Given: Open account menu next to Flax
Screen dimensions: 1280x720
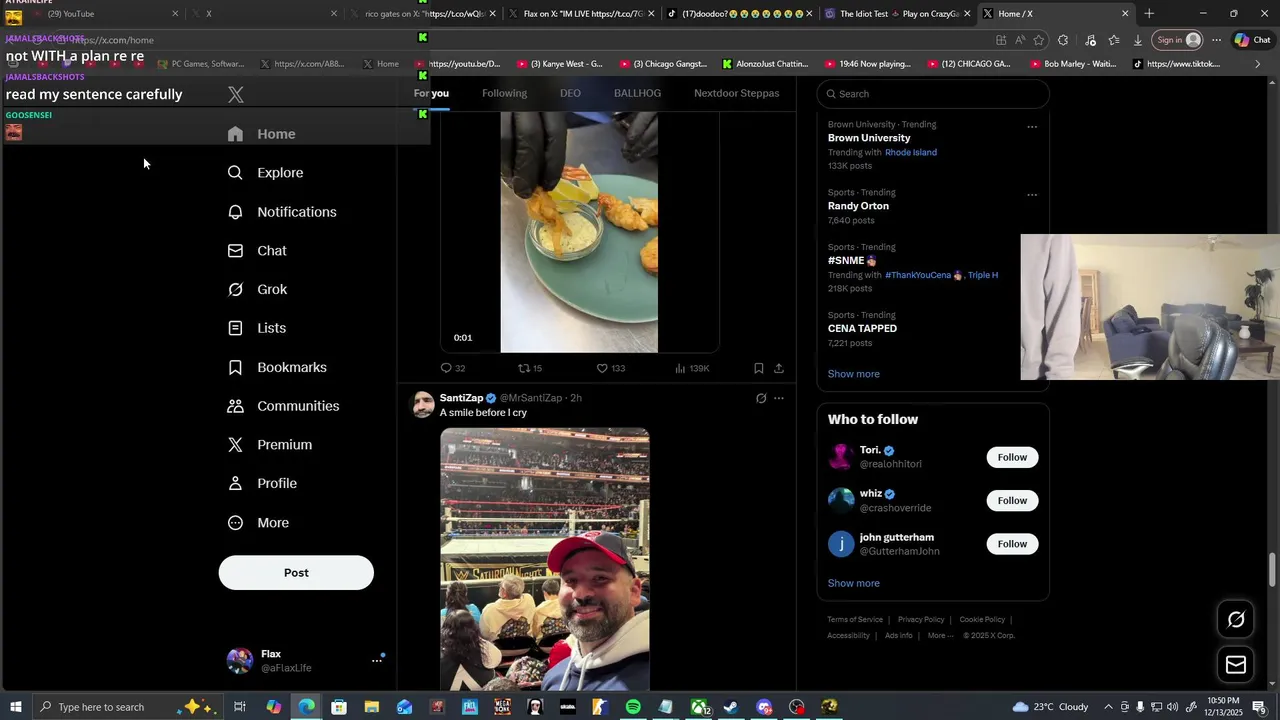Looking at the screenshot, I should click(377, 660).
